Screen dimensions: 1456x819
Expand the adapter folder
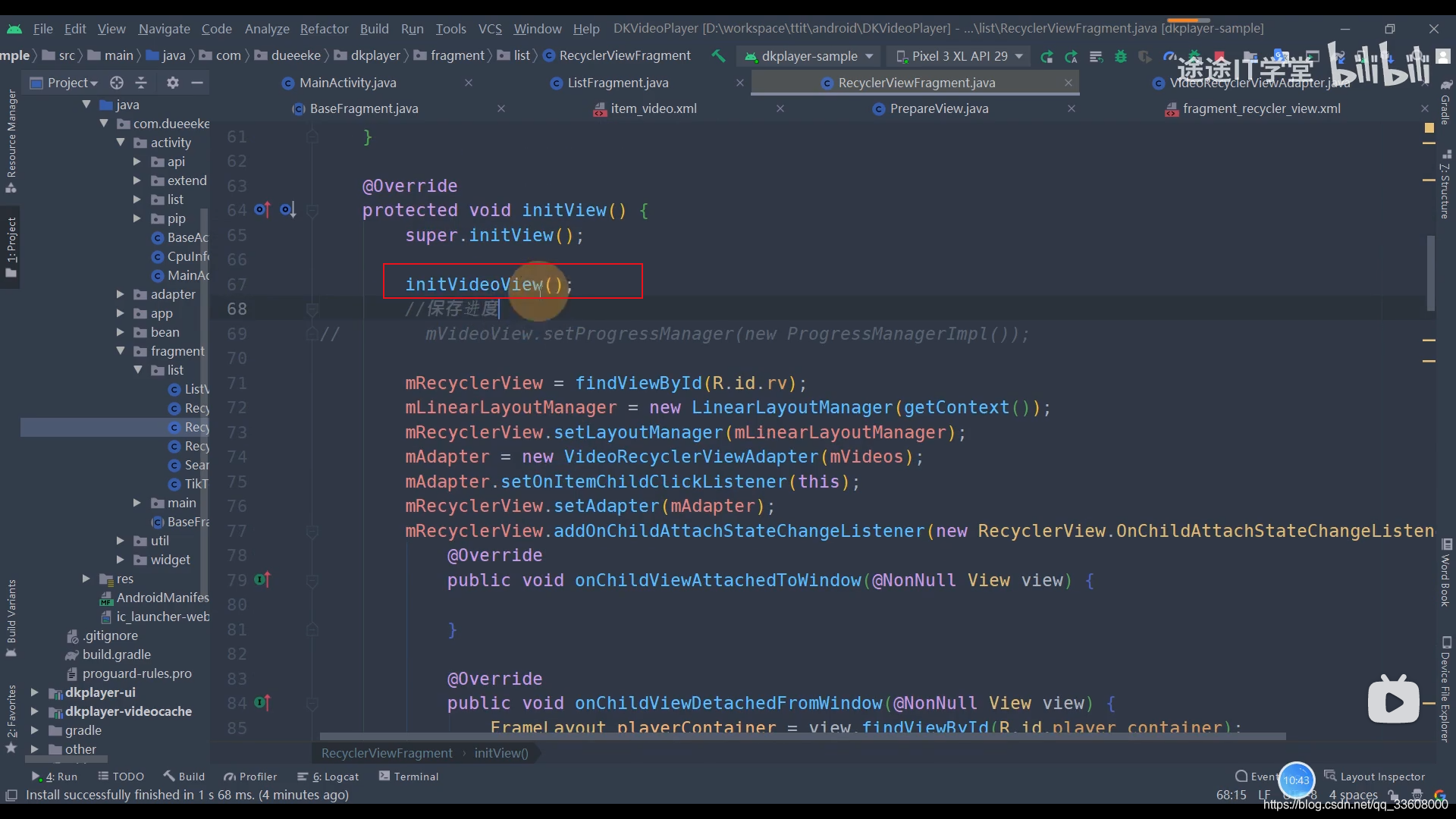(120, 294)
